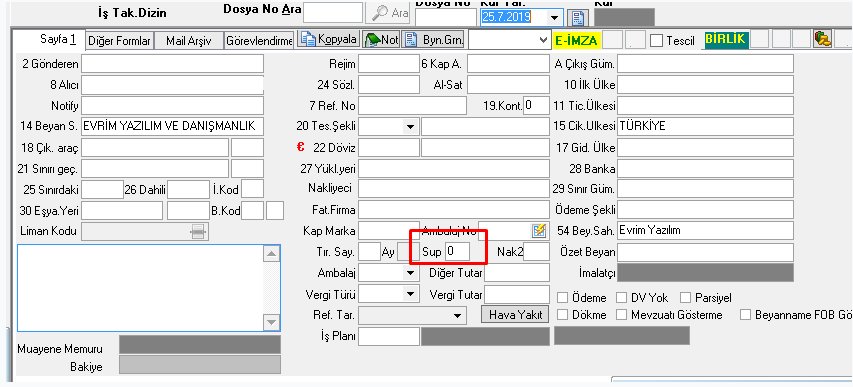This screenshot has height=387, width=853.
Task: Click the Sup field containing 0
Action: click(x=458, y=252)
